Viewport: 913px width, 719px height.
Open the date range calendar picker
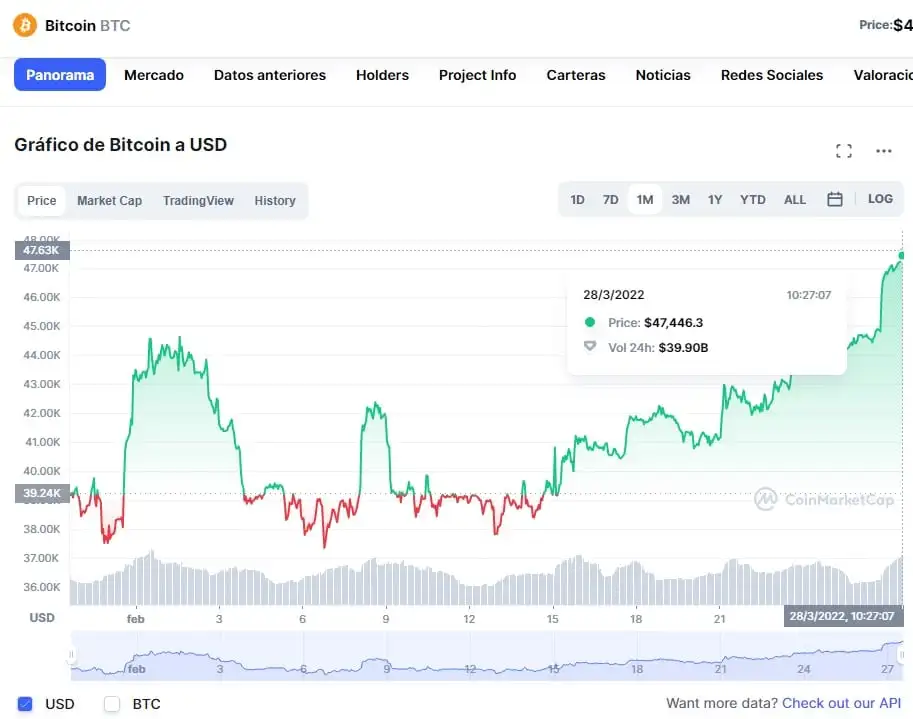pyautogui.click(x=835, y=199)
